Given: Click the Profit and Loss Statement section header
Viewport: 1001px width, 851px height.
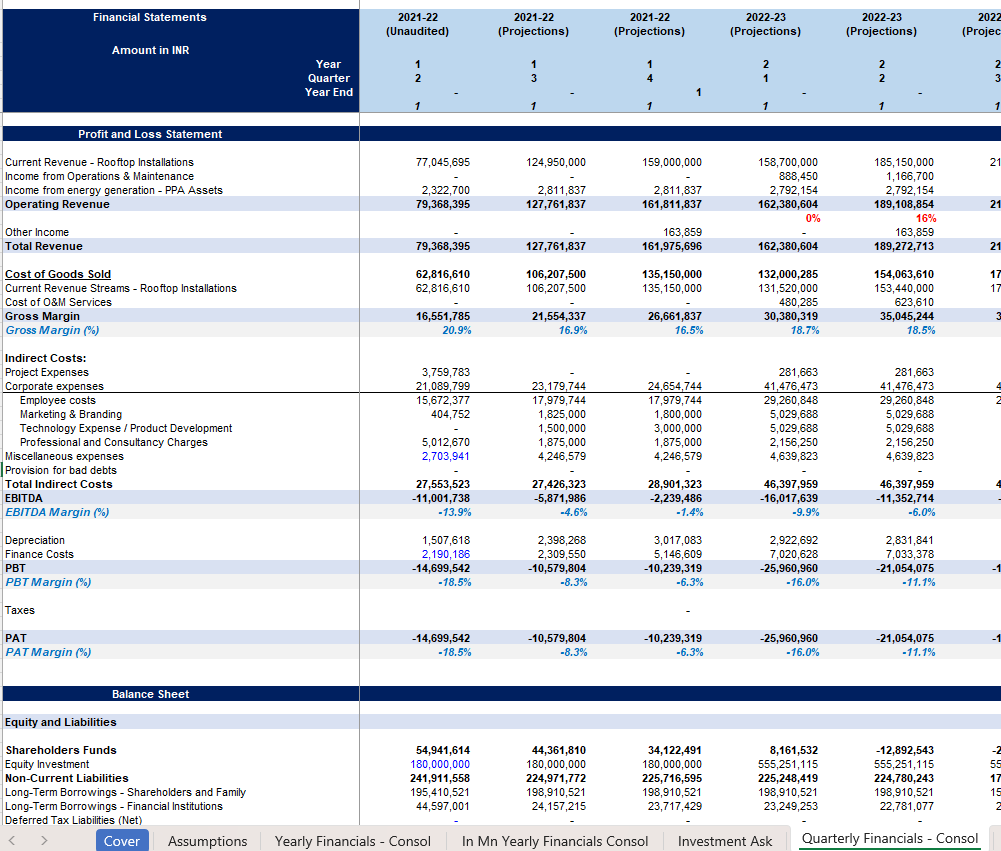Looking at the screenshot, I should 150,134.
